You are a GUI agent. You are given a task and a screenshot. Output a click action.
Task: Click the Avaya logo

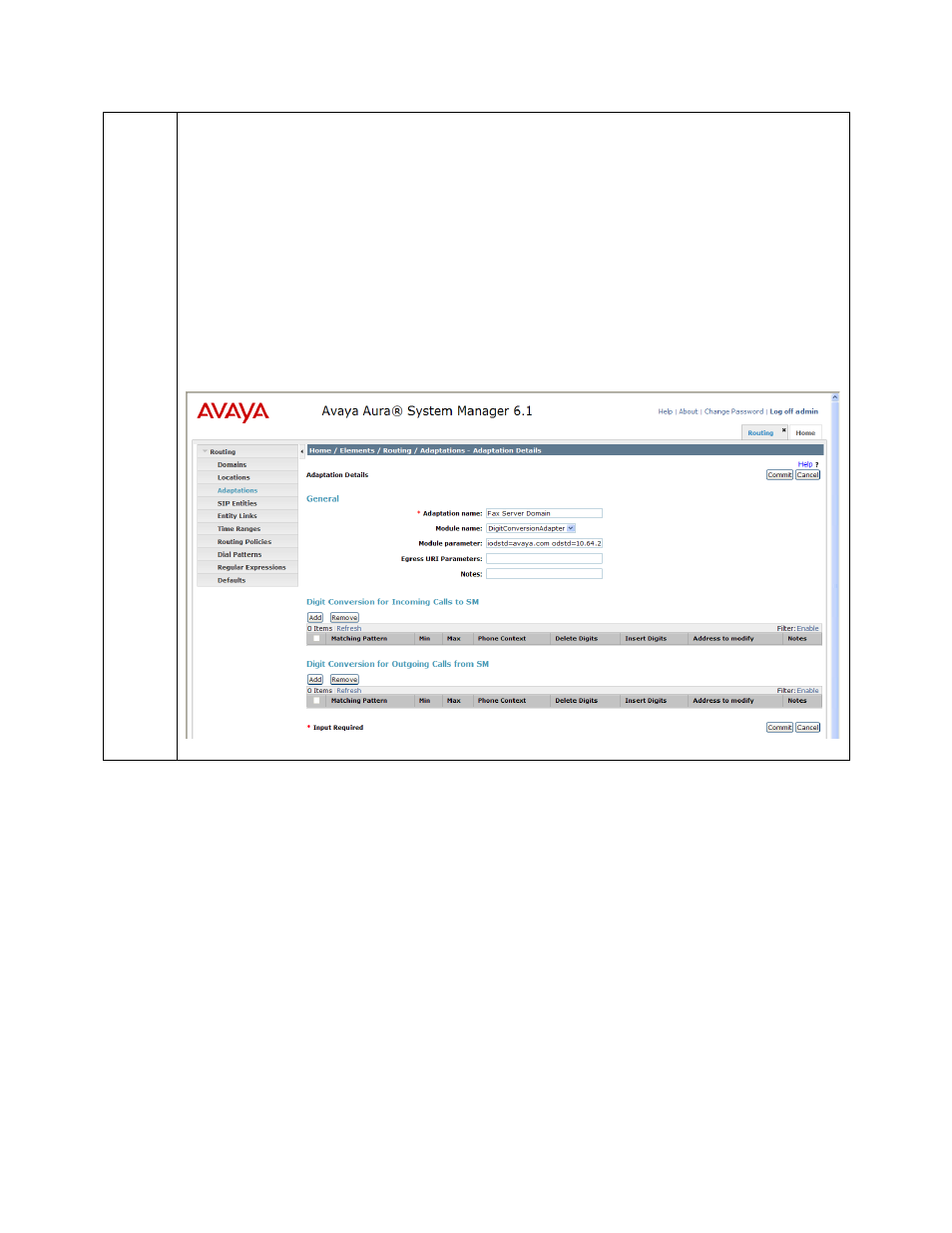(233, 412)
